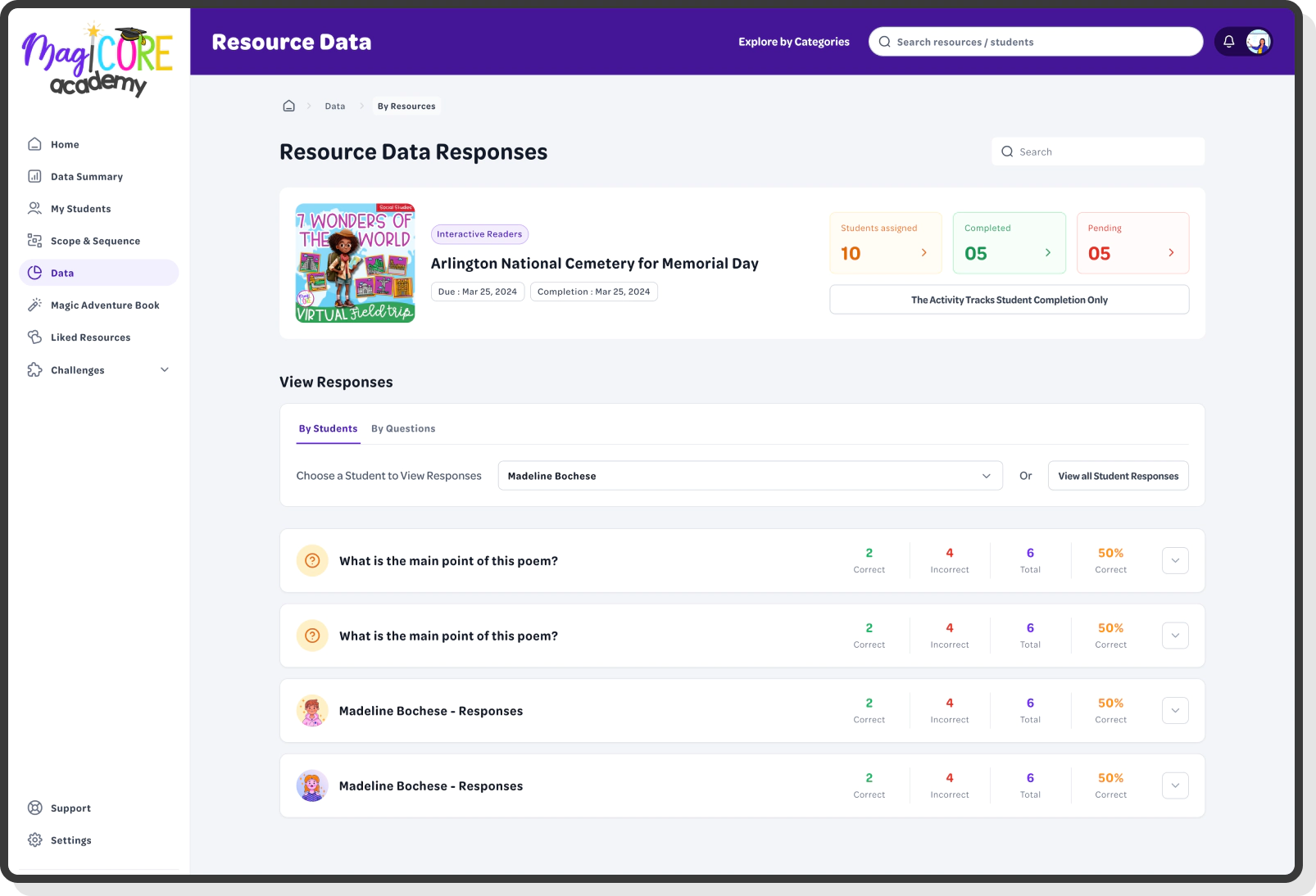Click the notification bell icon
The image size is (1316, 896).
pyautogui.click(x=1228, y=41)
